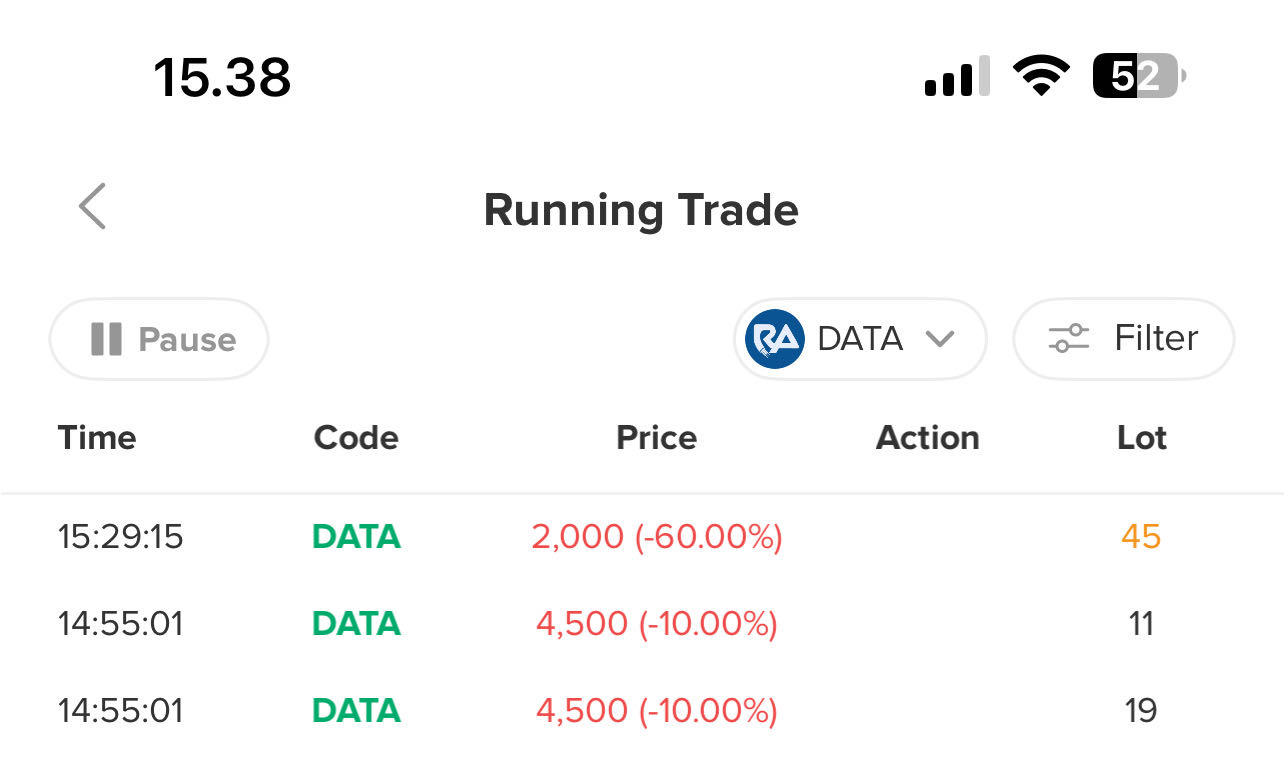
Task: Tap the filter sliders icon
Action: (1069, 339)
